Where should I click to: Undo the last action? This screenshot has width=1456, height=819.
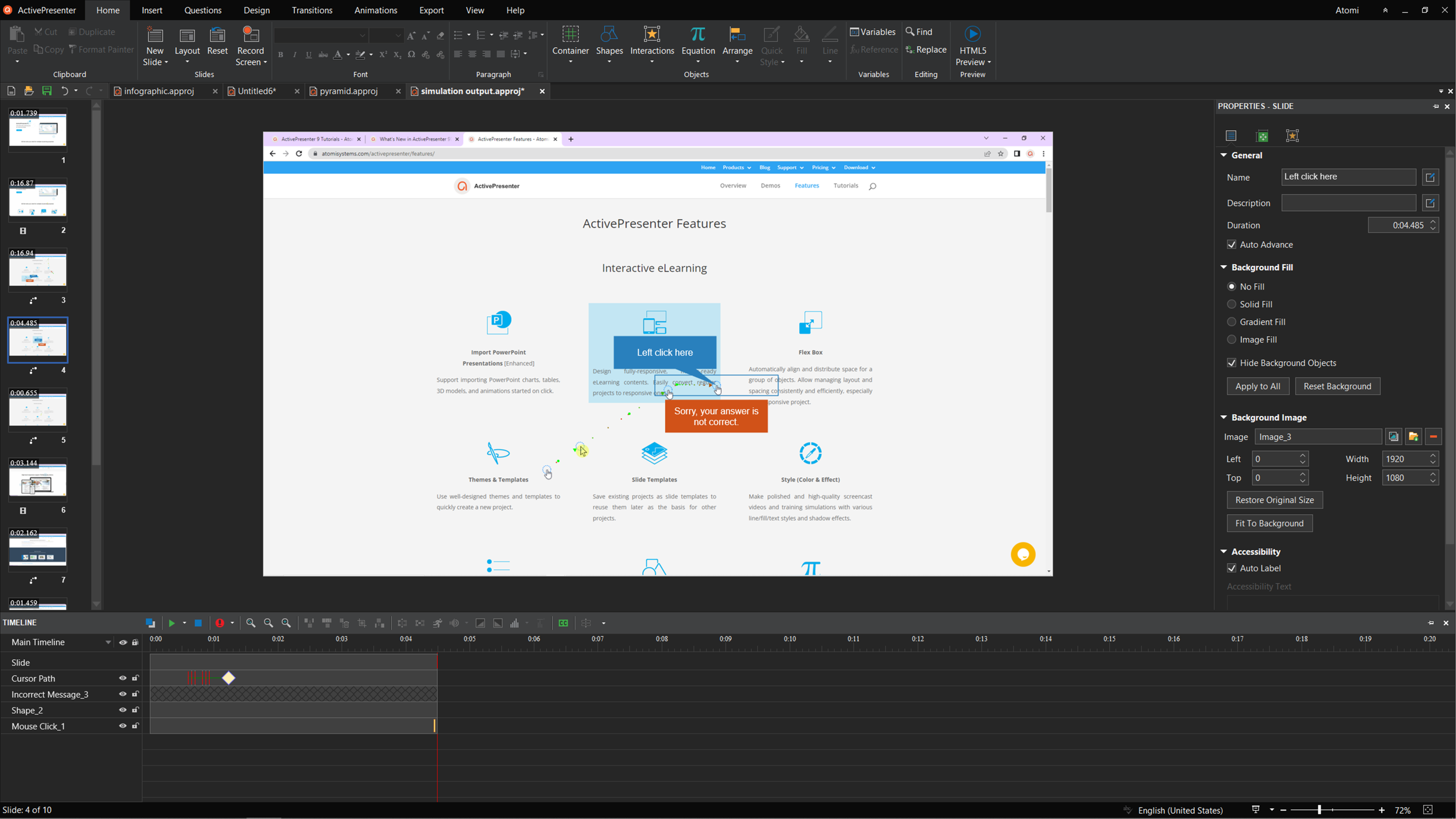tap(64, 91)
